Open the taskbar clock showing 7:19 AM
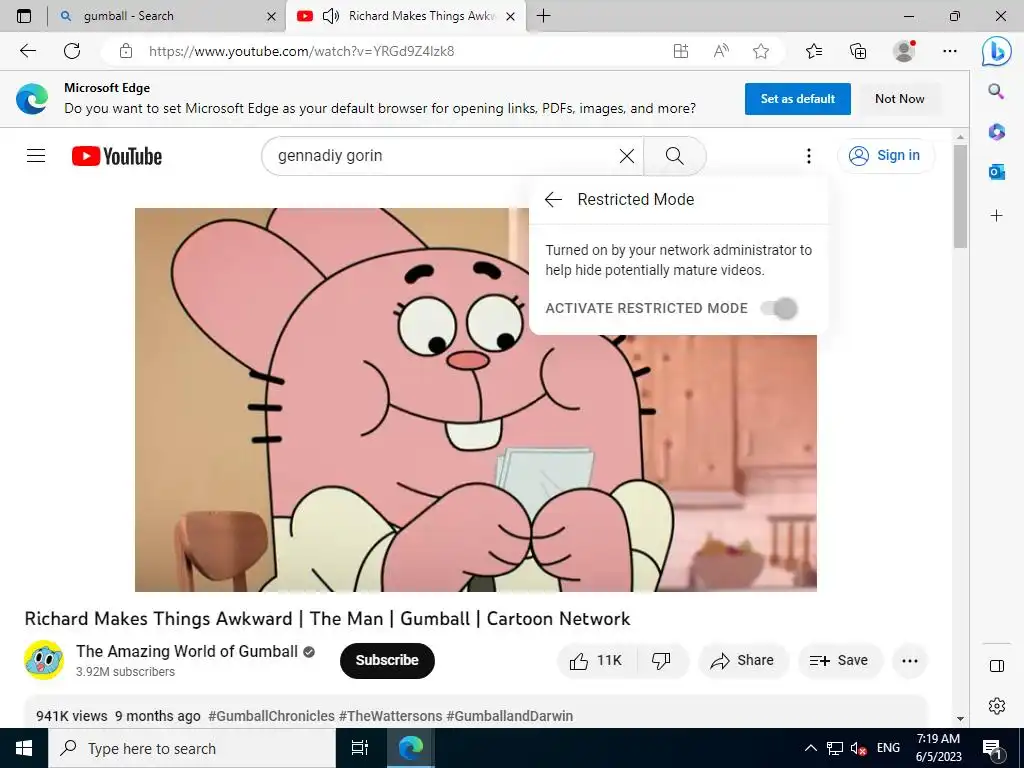1024x768 pixels. [938, 748]
